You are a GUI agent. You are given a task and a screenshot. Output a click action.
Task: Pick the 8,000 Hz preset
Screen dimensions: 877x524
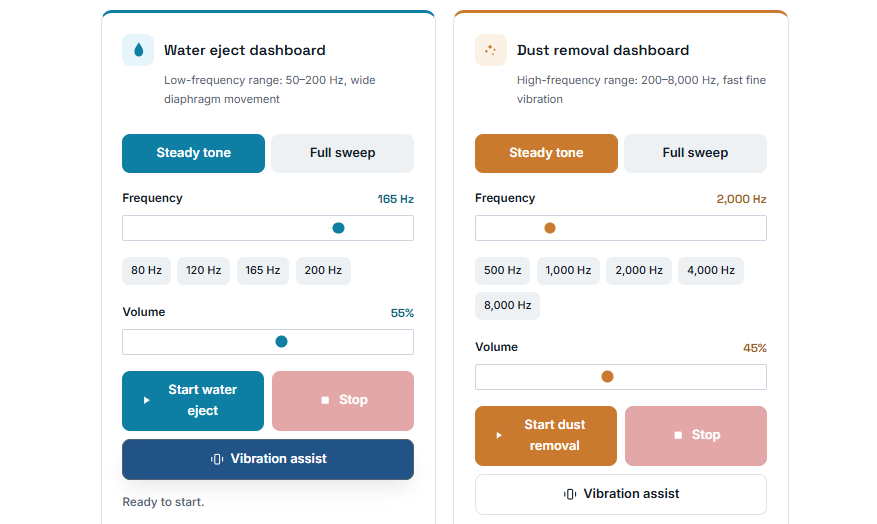[507, 306]
